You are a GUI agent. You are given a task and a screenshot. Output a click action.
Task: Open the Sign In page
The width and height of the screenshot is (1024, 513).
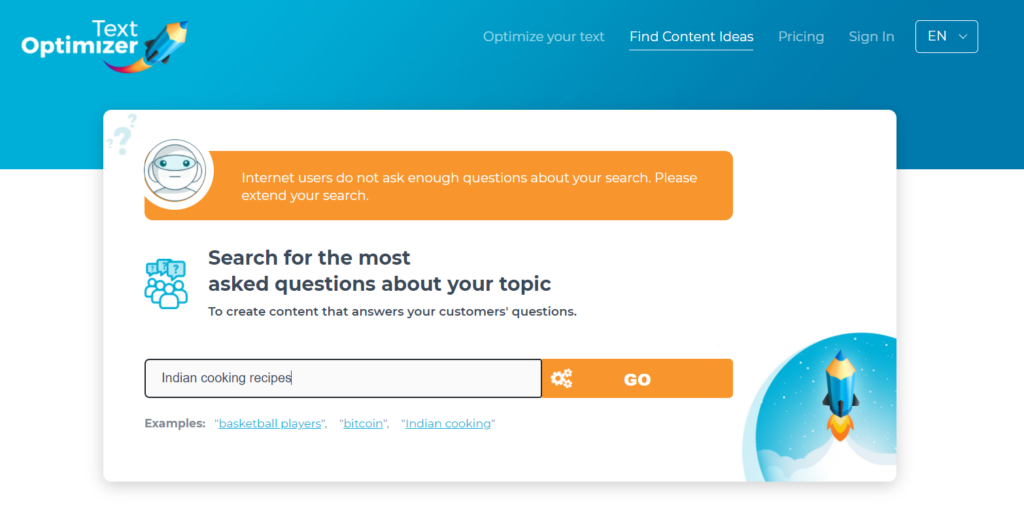[871, 37]
